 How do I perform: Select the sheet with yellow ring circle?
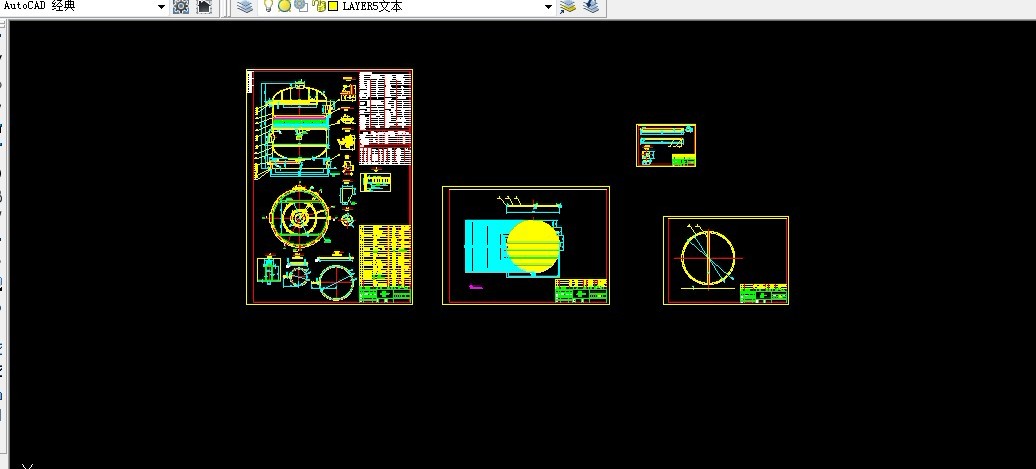click(x=726, y=260)
